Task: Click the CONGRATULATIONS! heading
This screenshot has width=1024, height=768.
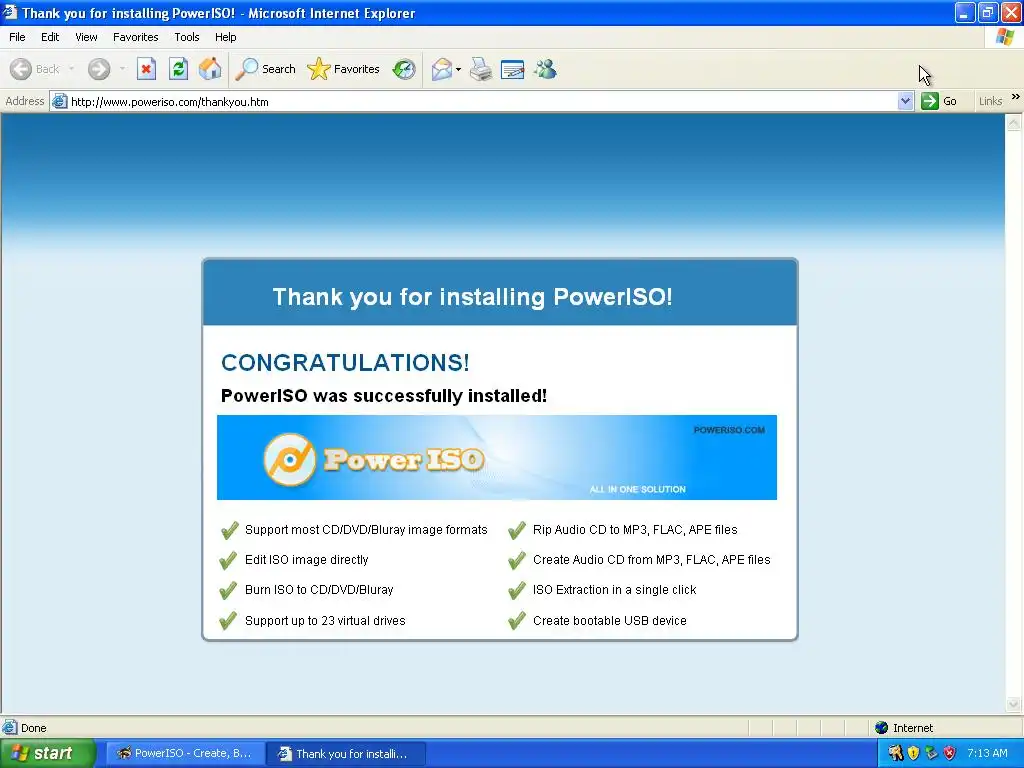Action: pyautogui.click(x=345, y=362)
